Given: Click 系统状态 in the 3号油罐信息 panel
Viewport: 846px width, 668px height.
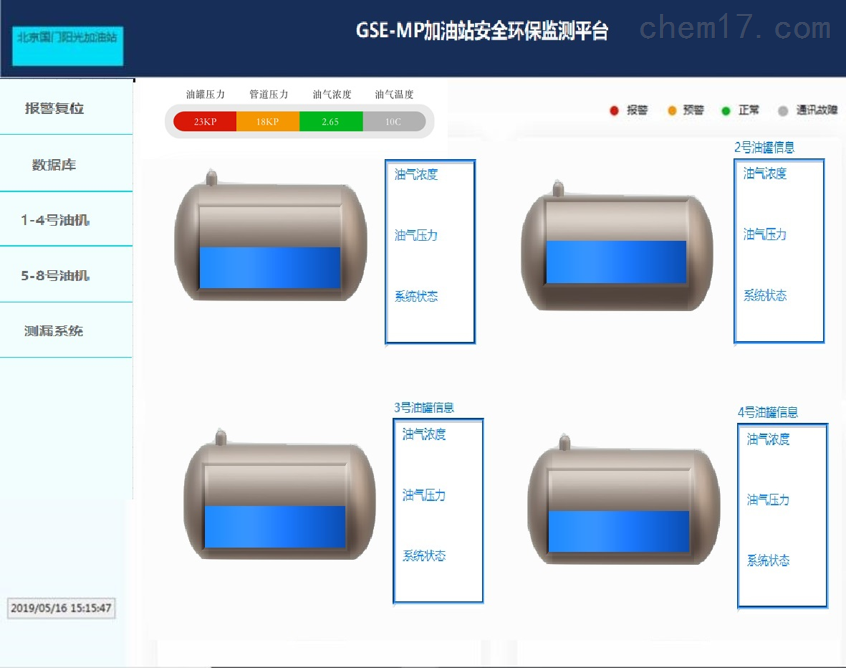Looking at the screenshot, I should [x=424, y=556].
